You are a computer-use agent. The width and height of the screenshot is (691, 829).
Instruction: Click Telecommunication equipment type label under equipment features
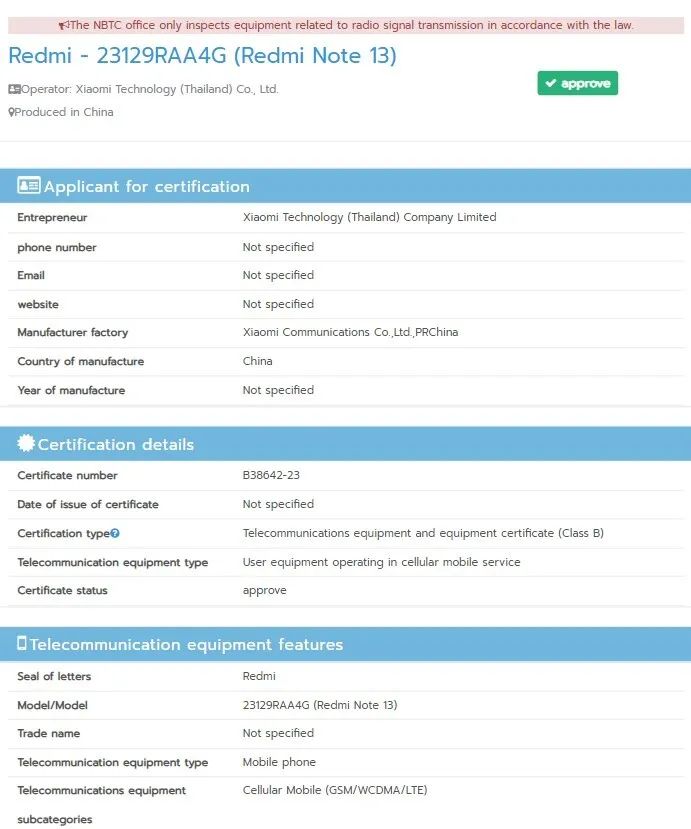(113, 762)
